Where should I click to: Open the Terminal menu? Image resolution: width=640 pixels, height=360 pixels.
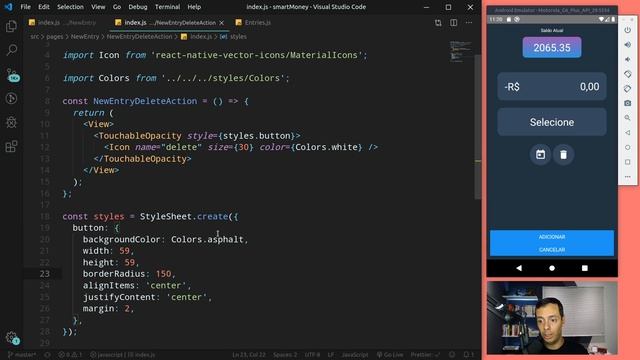[167, 7]
